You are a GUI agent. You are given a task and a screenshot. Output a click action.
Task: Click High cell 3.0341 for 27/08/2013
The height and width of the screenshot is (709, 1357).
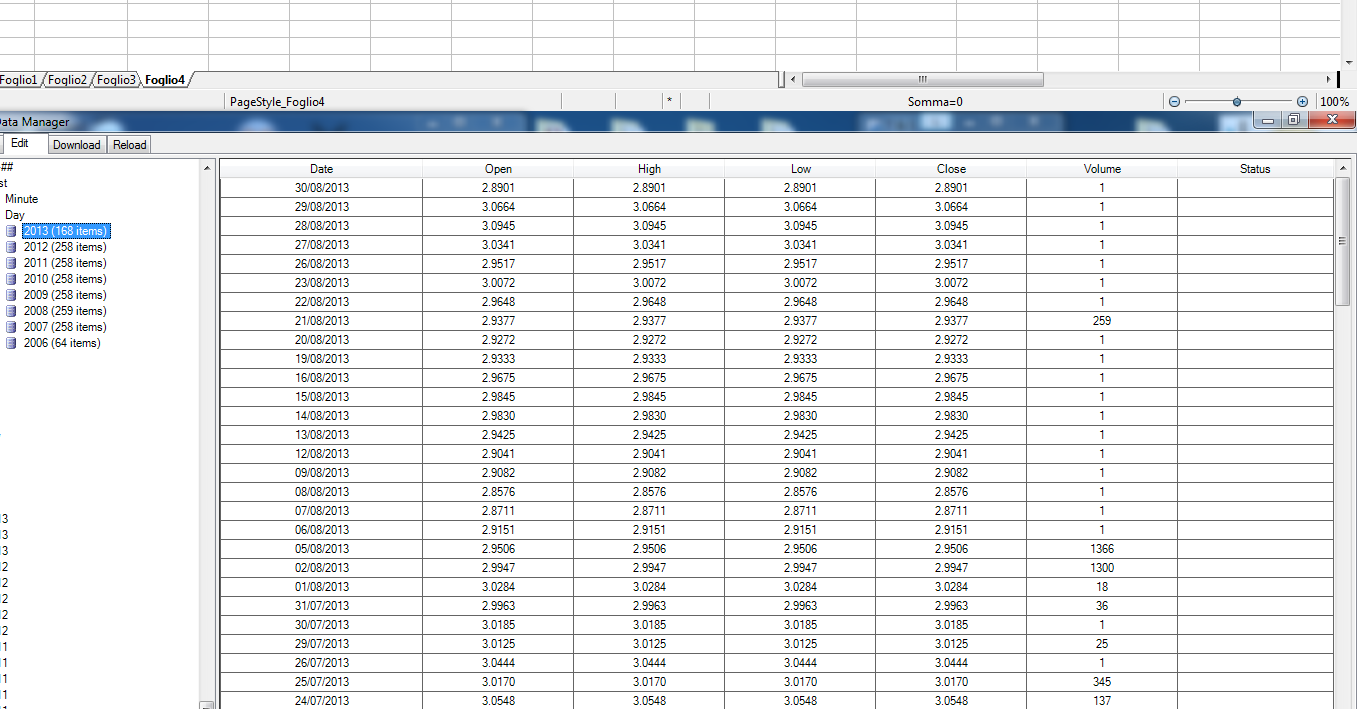[x=649, y=245]
